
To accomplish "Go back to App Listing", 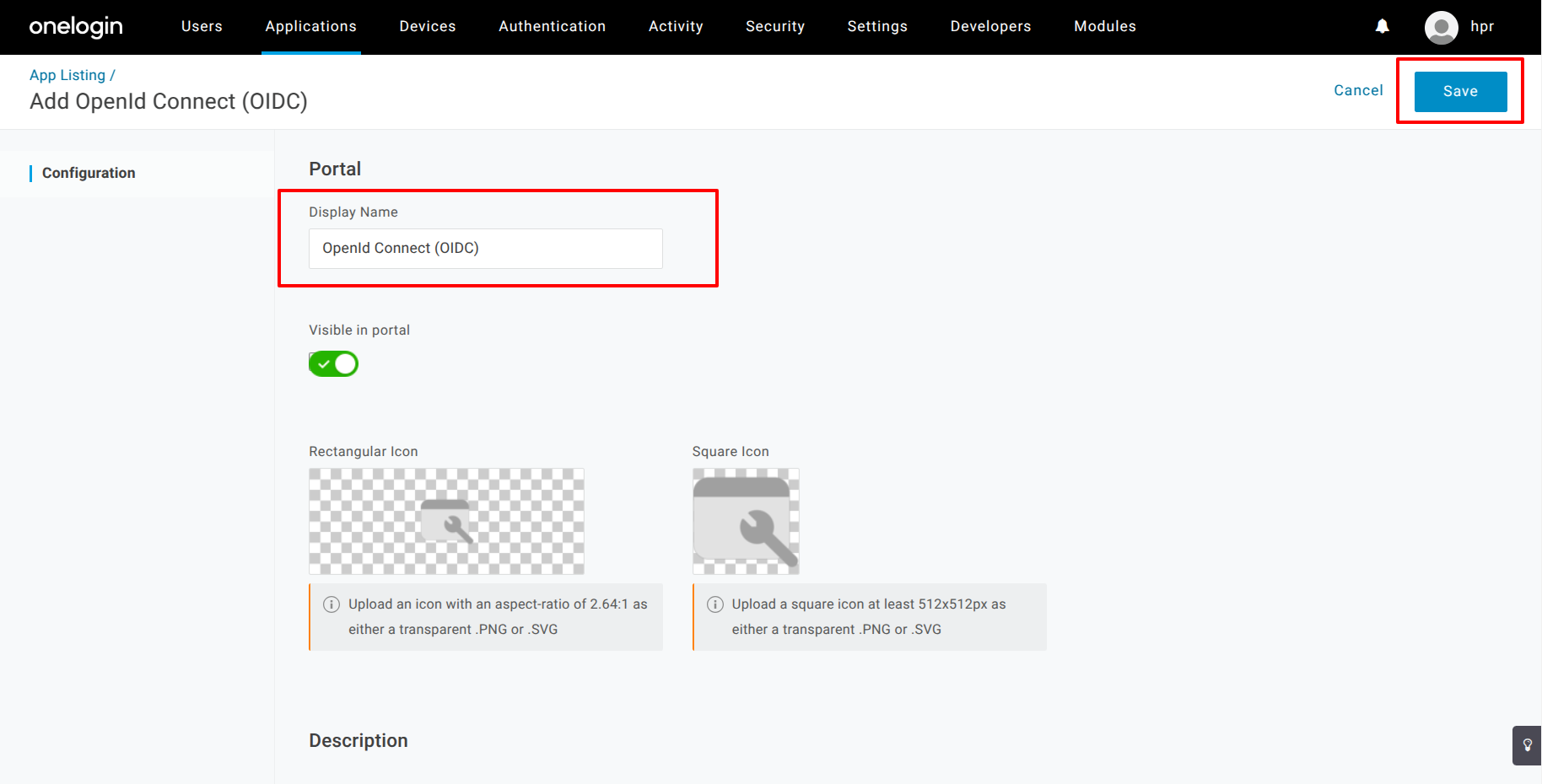I will coord(67,75).
